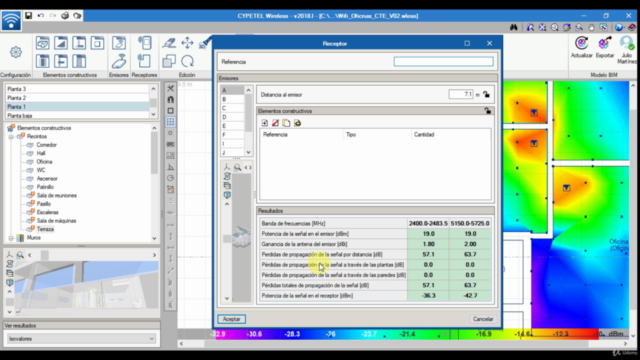This screenshot has height=360, width=640.
Task: Open the Isovalores results dropdown
Action: coord(81,339)
